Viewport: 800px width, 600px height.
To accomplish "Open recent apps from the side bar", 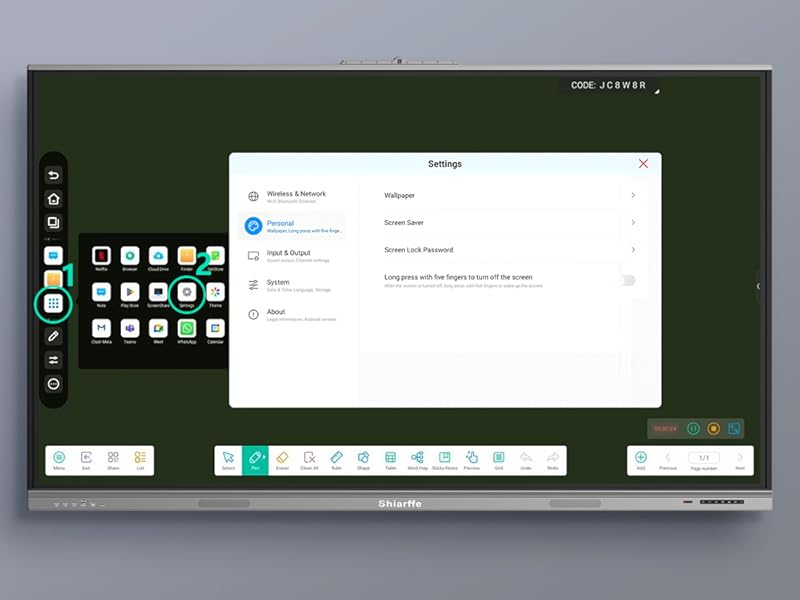I will tap(54, 222).
